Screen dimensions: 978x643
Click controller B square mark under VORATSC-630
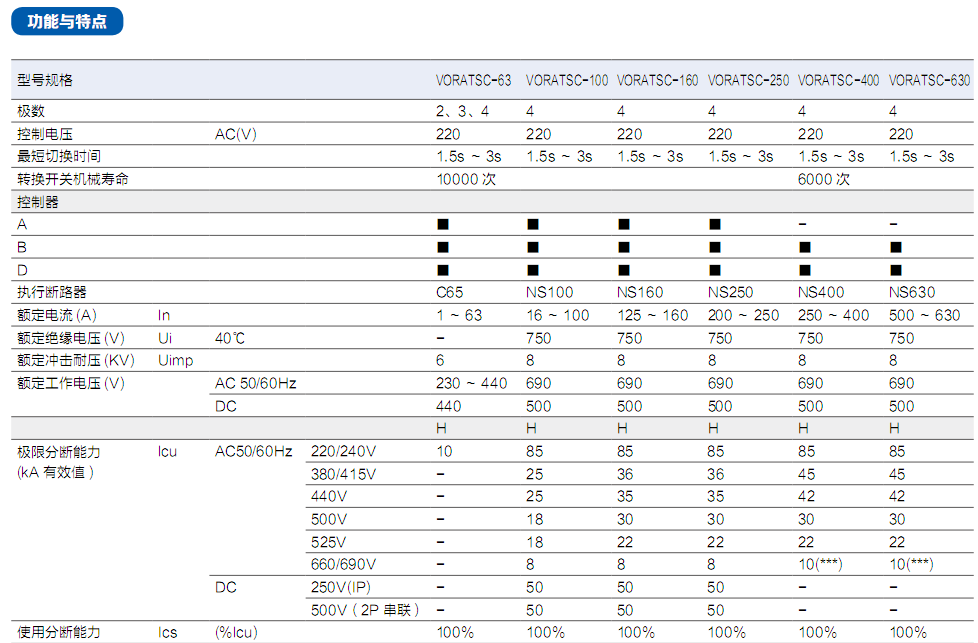[x=896, y=247]
